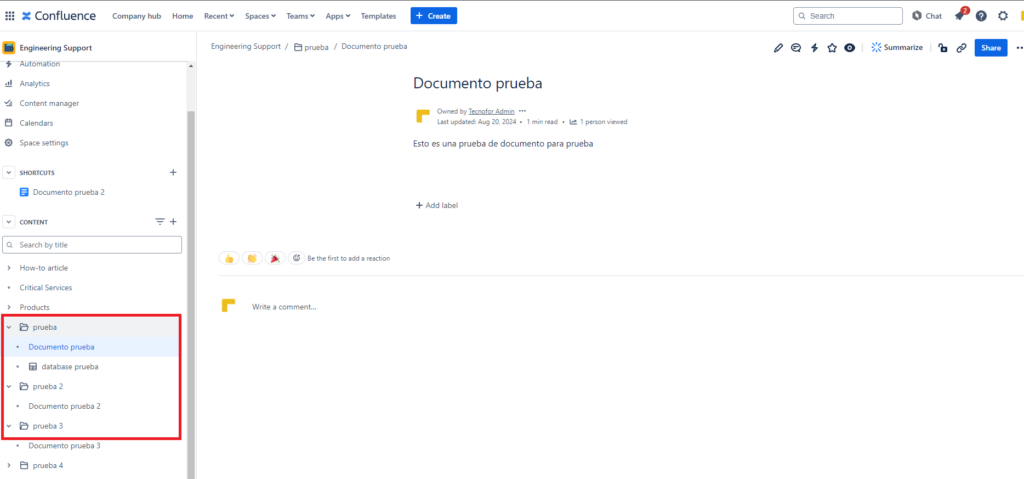Go to Company hub
The width and height of the screenshot is (1024, 479).
click(137, 16)
